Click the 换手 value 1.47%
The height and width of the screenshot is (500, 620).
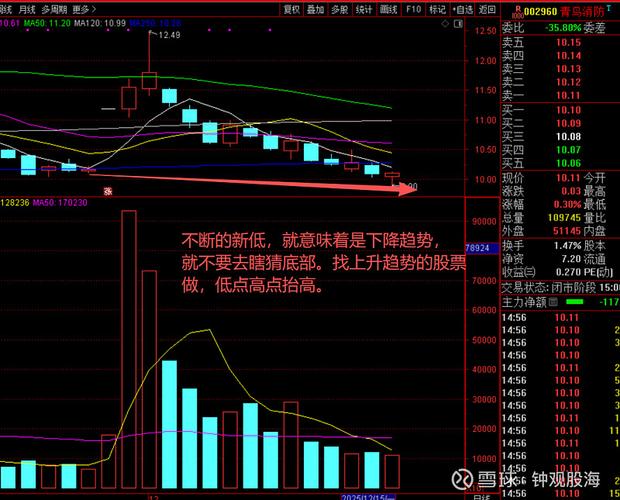point(567,245)
